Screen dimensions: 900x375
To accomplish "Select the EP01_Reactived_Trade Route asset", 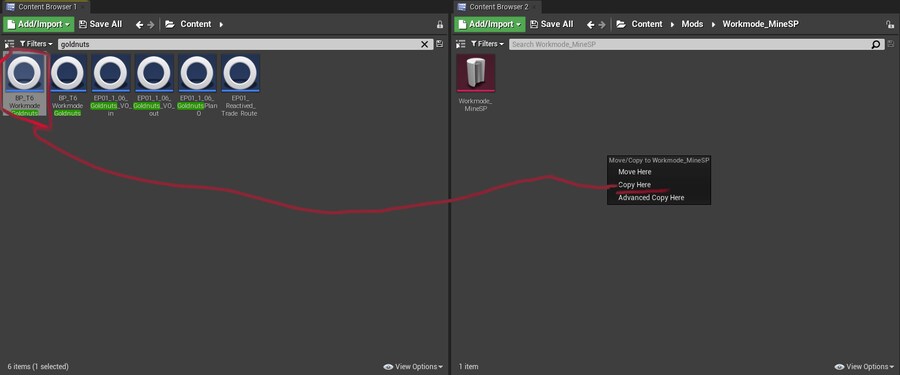I will tap(240, 85).
